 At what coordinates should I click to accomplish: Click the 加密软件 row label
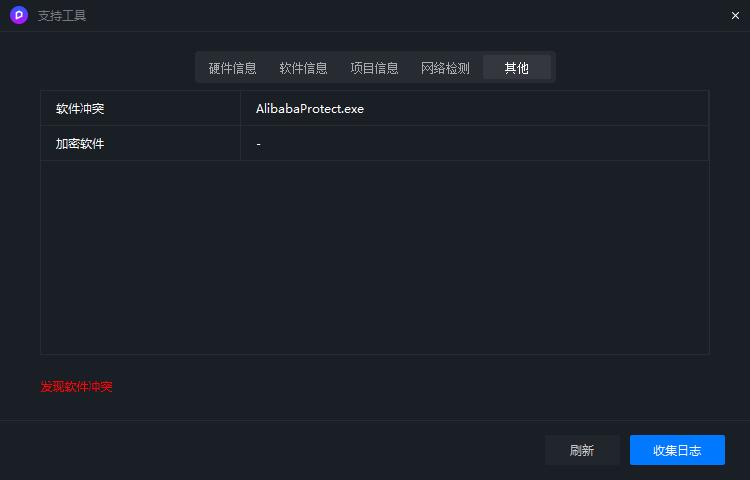[x=80, y=143]
